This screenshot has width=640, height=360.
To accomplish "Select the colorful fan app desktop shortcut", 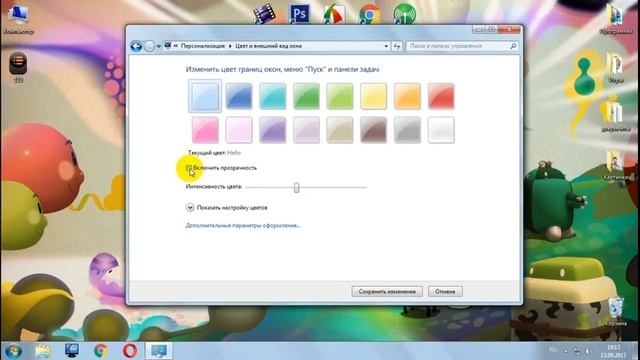I will pos(334,13).
